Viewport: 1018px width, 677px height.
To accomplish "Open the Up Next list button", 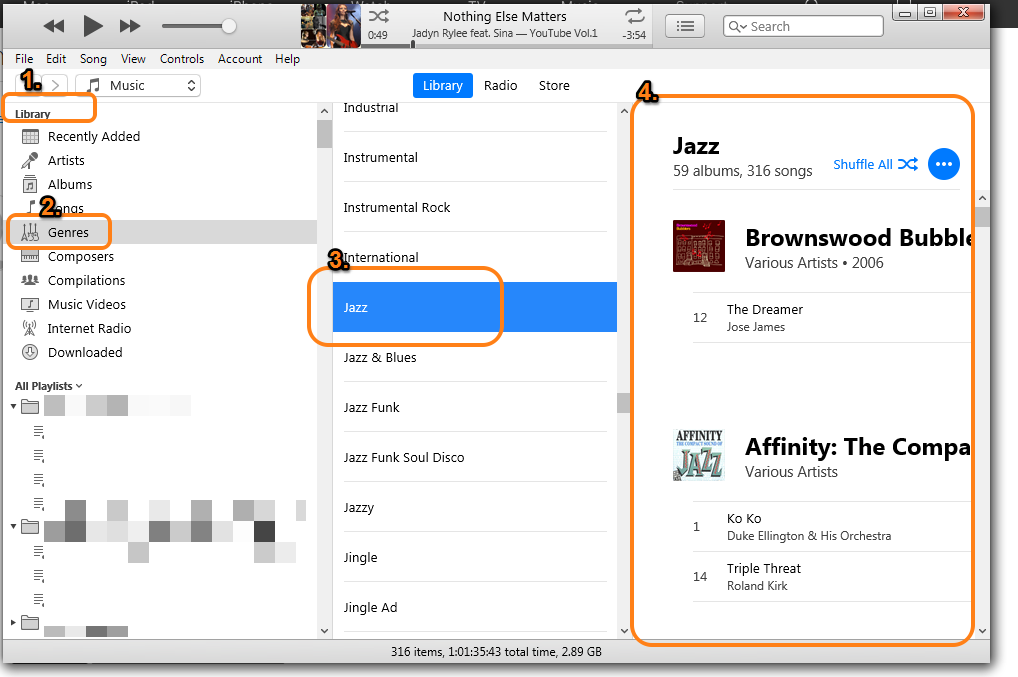I will (685, 26).
